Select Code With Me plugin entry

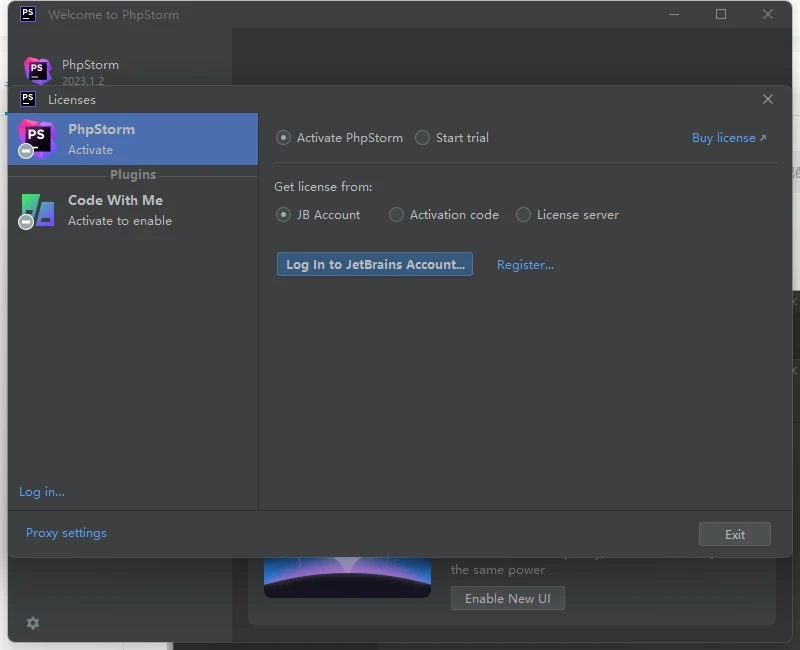point(133,210)
